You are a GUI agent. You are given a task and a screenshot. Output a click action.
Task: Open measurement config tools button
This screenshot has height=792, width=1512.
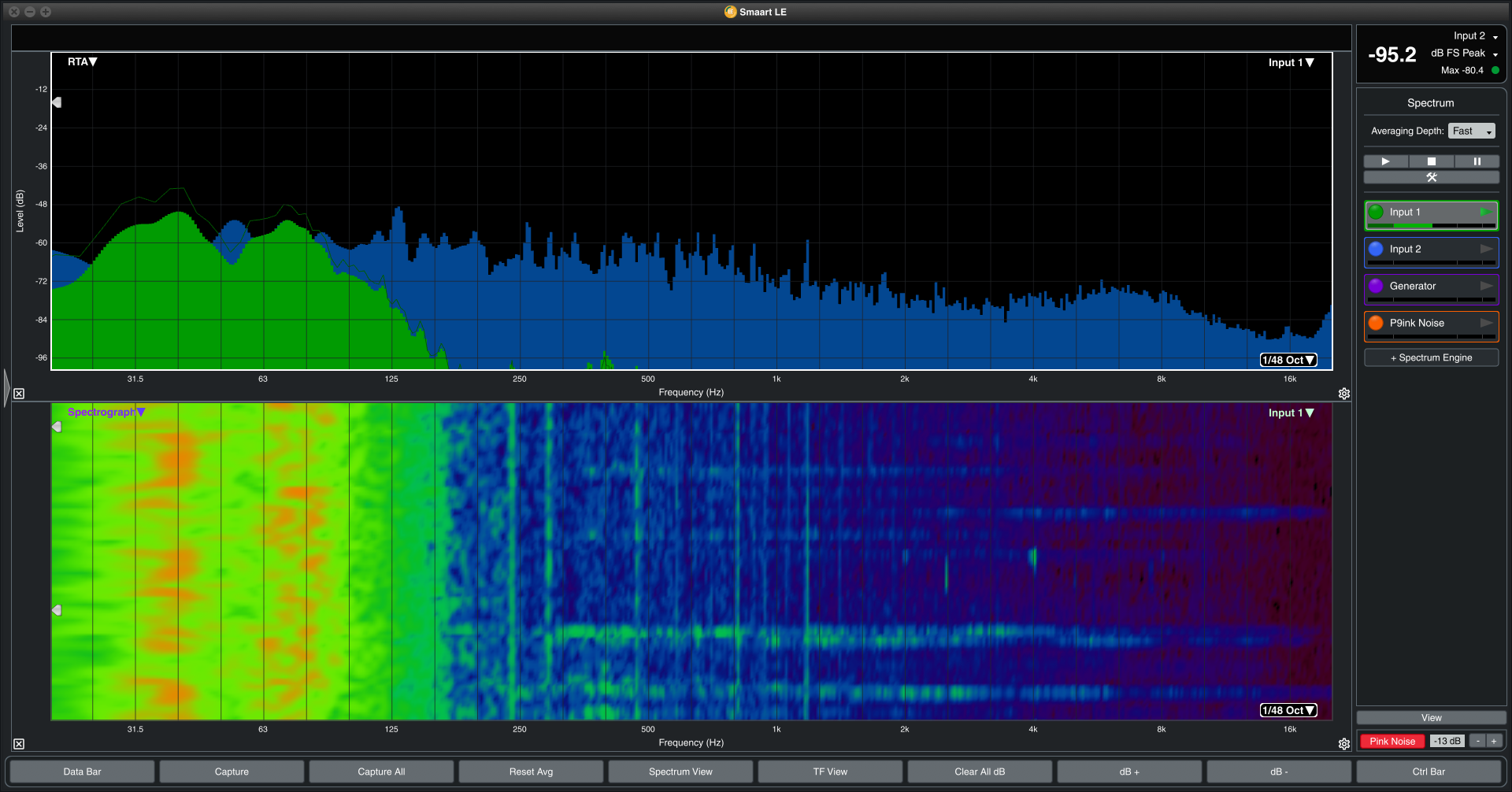pyautogui.click(x=1432, y=177)
